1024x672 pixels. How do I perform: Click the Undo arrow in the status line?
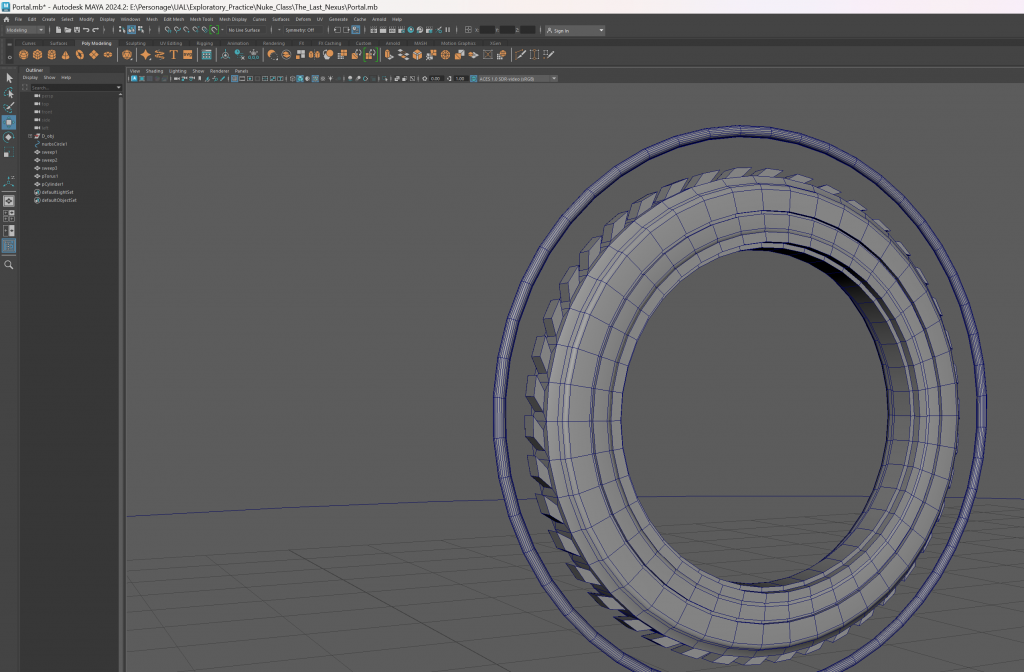[x=86, y=30]
